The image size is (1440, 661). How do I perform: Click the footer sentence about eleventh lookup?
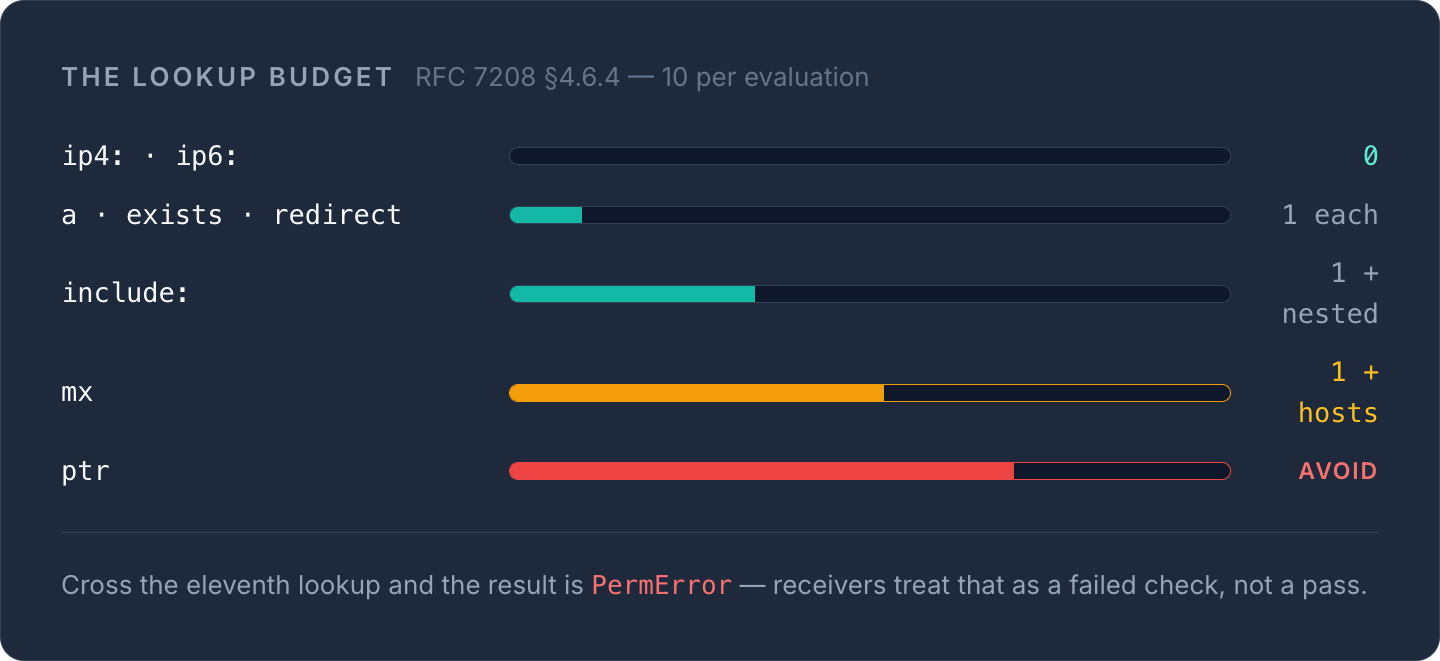pos(714,585)
